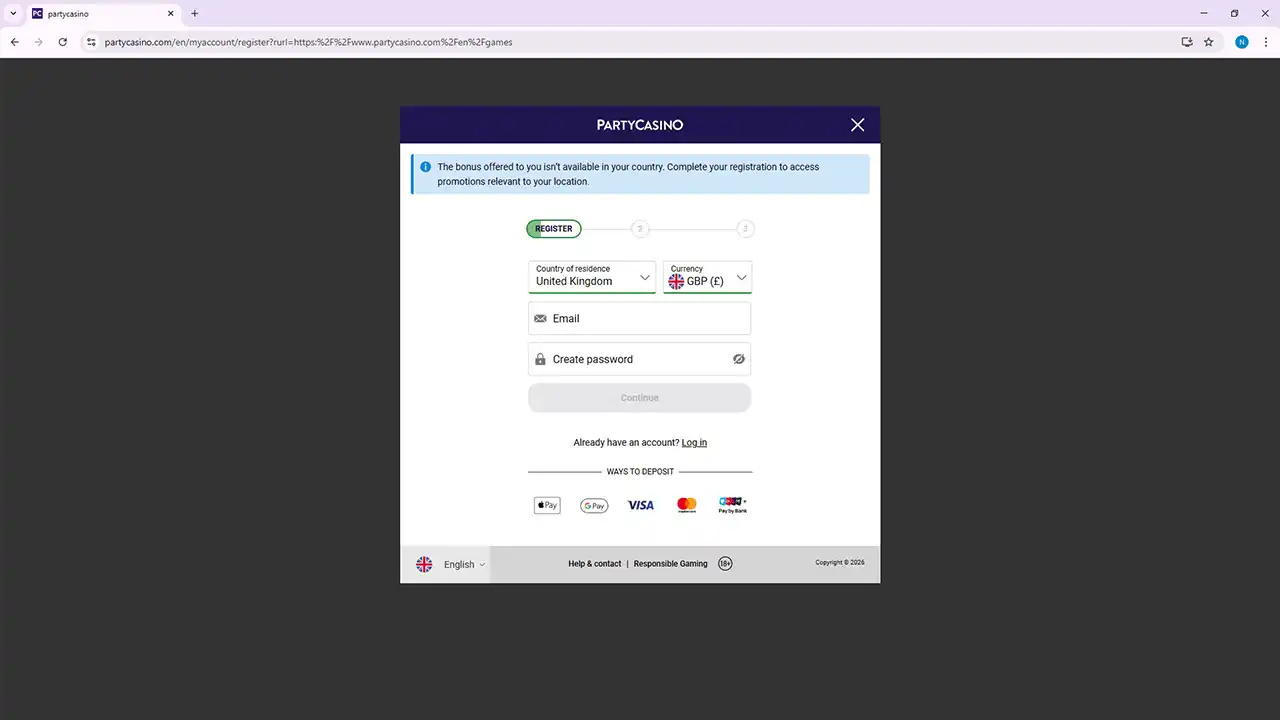This screenshot has height=720, width=1280.
Task: Follow the Log in link
Action: (x=694, y=442)
